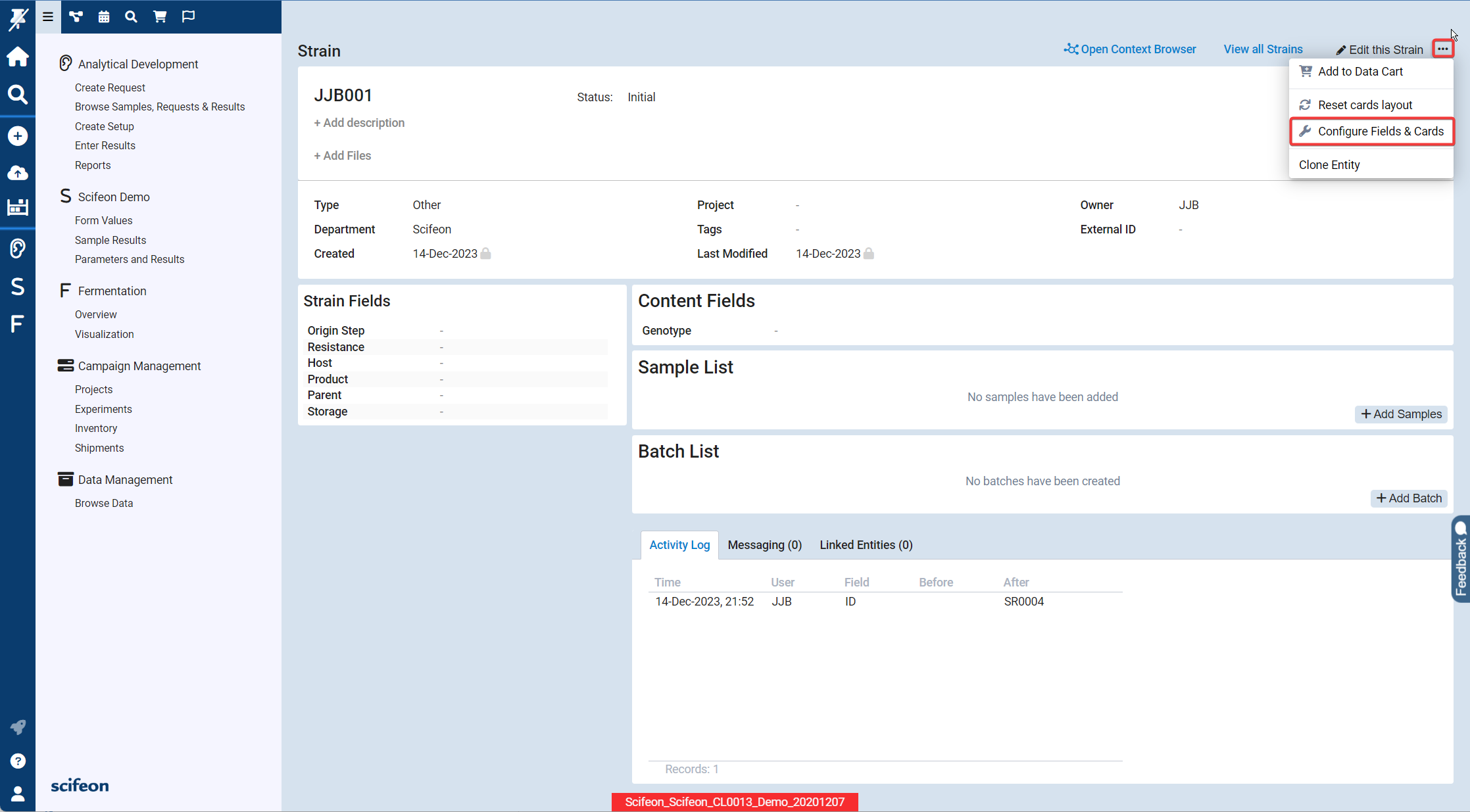Click the hamburger menu icon

[x=48, y=16]
